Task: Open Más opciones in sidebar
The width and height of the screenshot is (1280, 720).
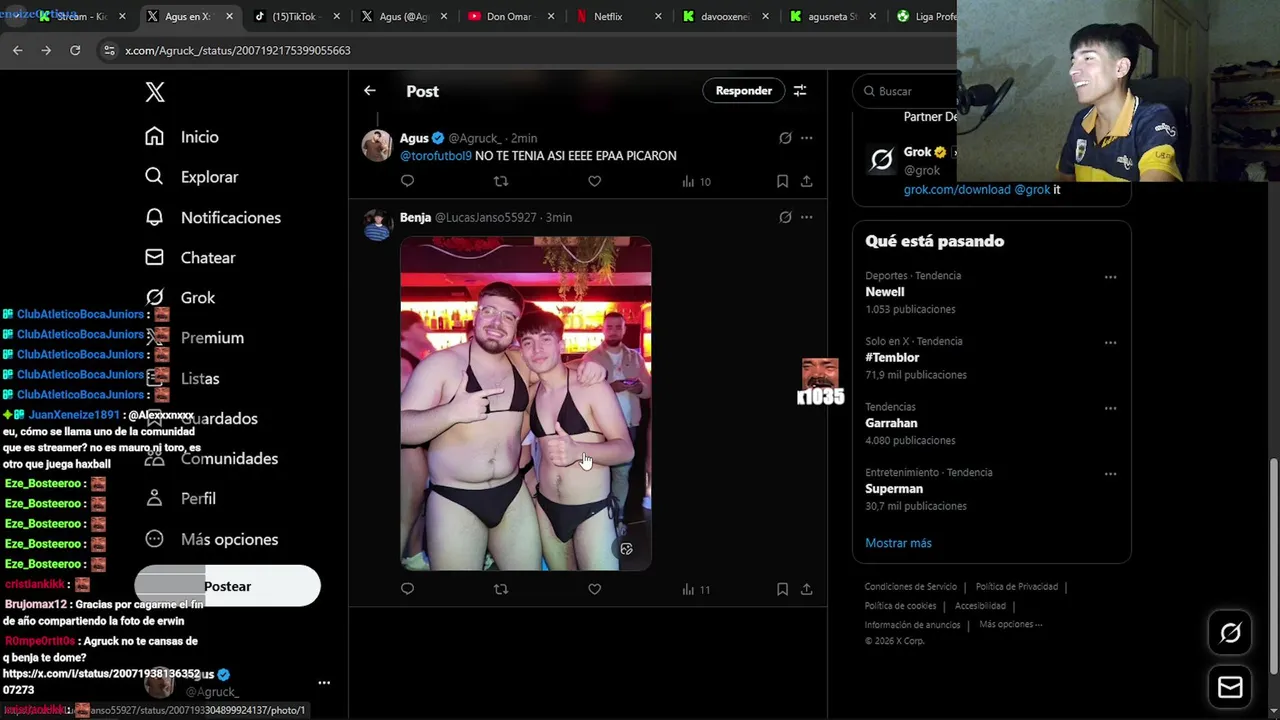Action: 211,539
